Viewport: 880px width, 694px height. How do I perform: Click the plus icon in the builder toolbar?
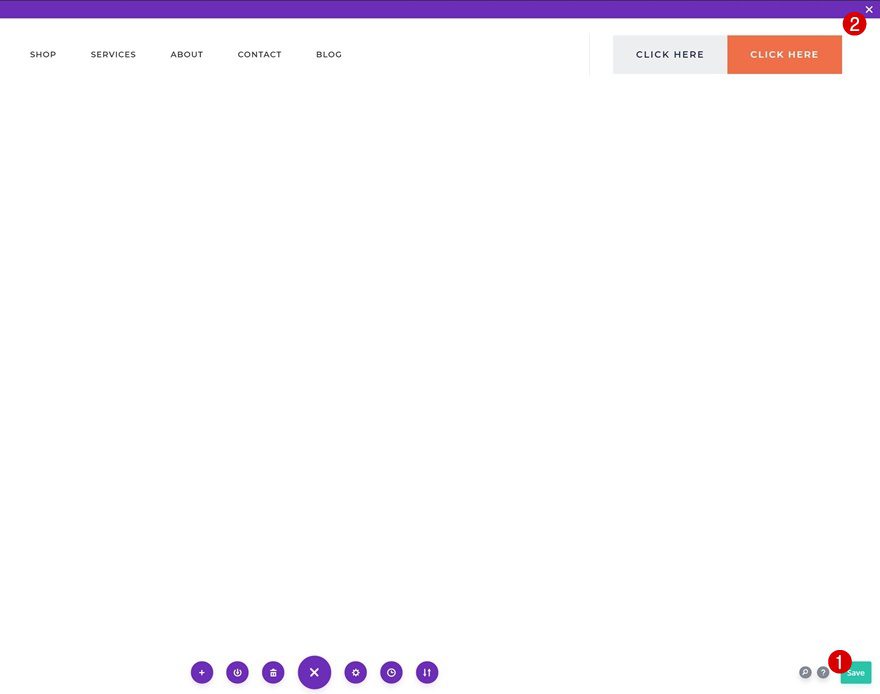point(201,672)
